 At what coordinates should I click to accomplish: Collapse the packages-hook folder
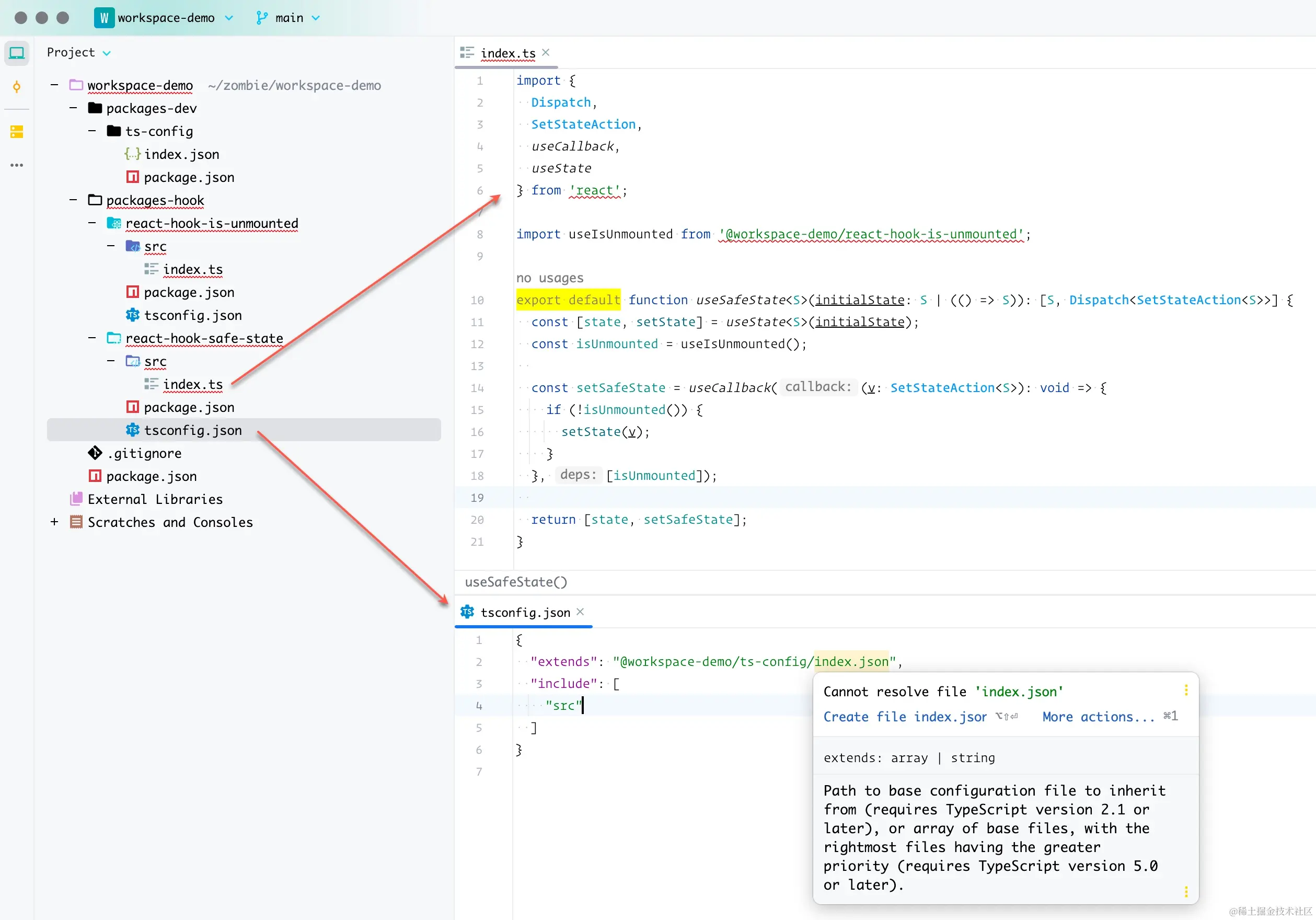point(73,200)
